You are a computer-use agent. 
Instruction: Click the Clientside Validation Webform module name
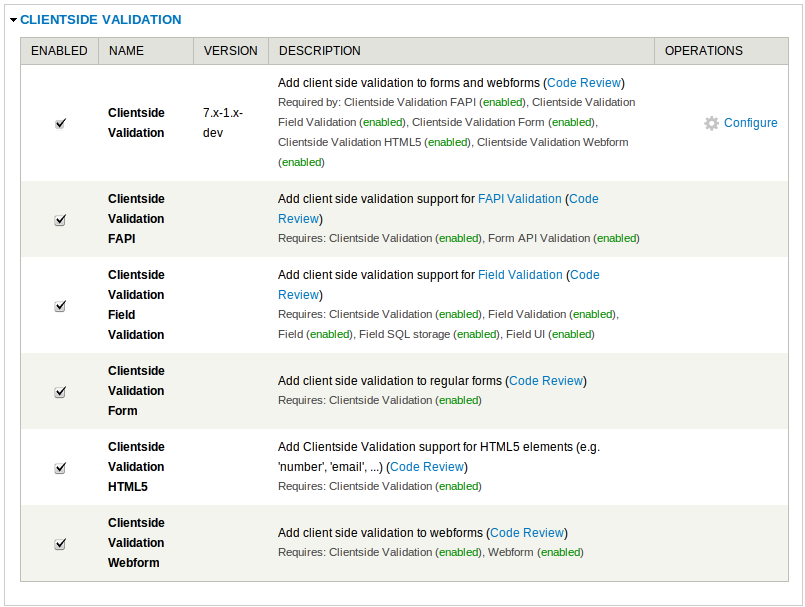click(136, 543)
